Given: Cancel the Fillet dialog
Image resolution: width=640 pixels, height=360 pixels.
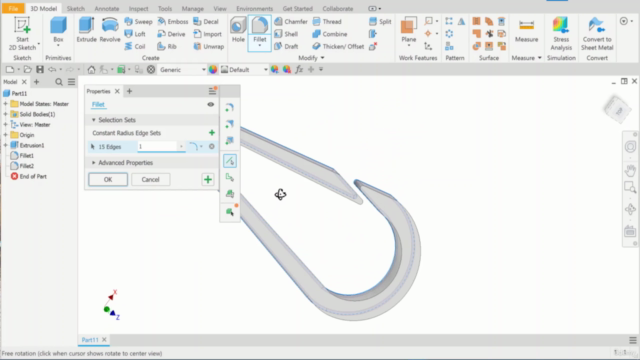Looking at the screenshot, I should click(x=150, y=180).
